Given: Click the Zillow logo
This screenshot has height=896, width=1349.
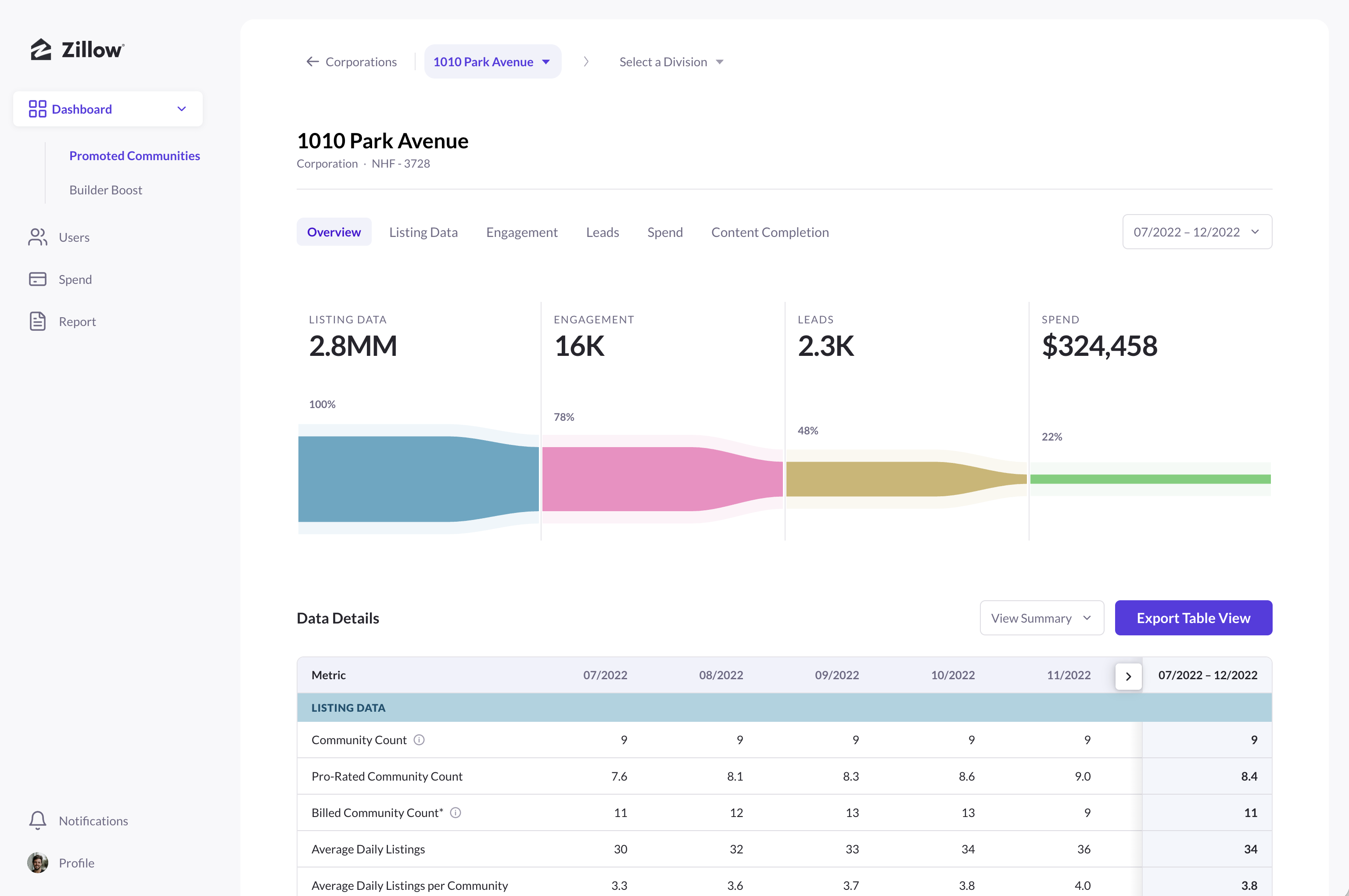Looking at the screenshot, I should [x=77, y=50].
